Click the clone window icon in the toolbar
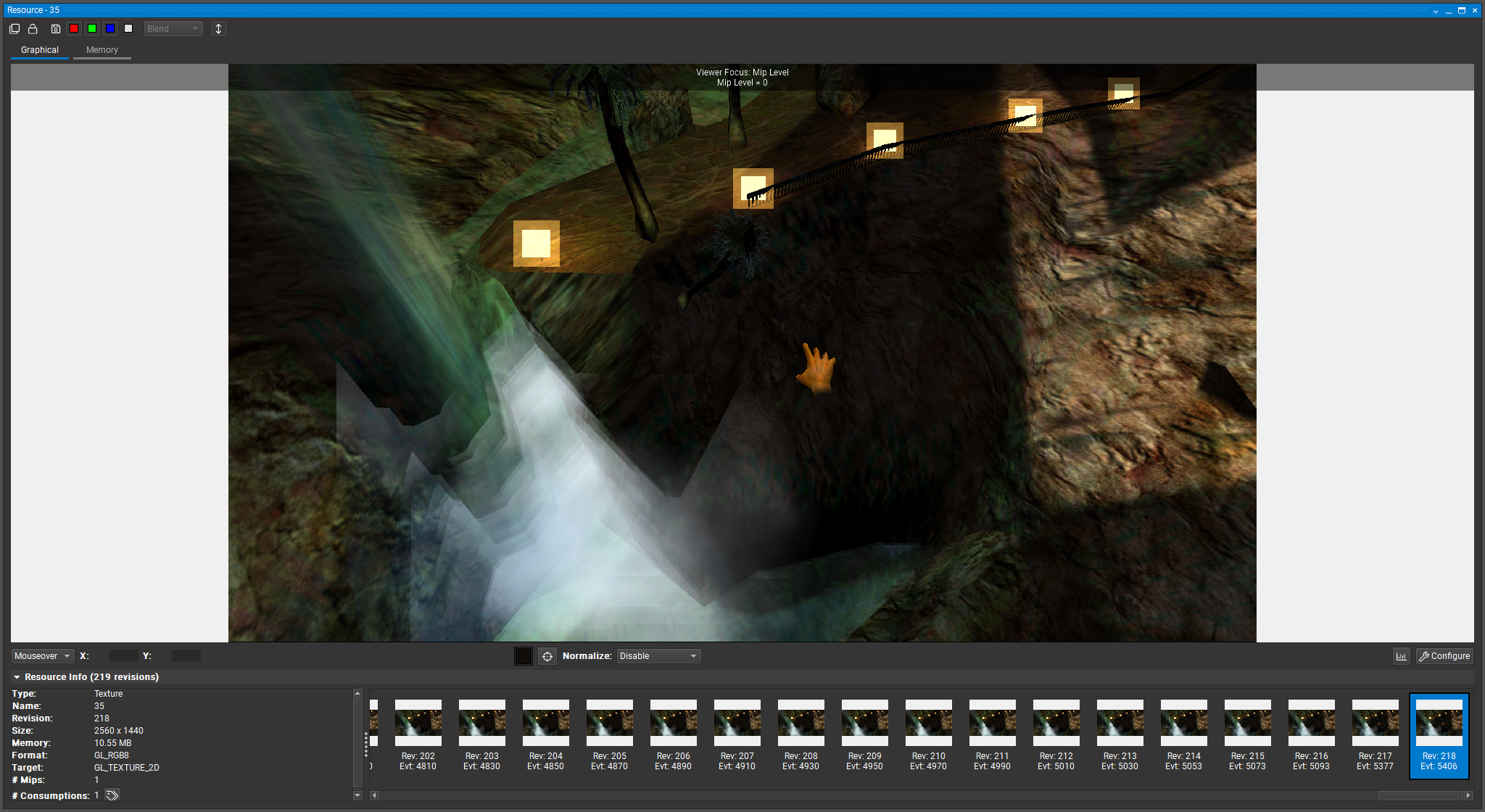Viewport: 1485px width, 812px height. tap(15, 29)
